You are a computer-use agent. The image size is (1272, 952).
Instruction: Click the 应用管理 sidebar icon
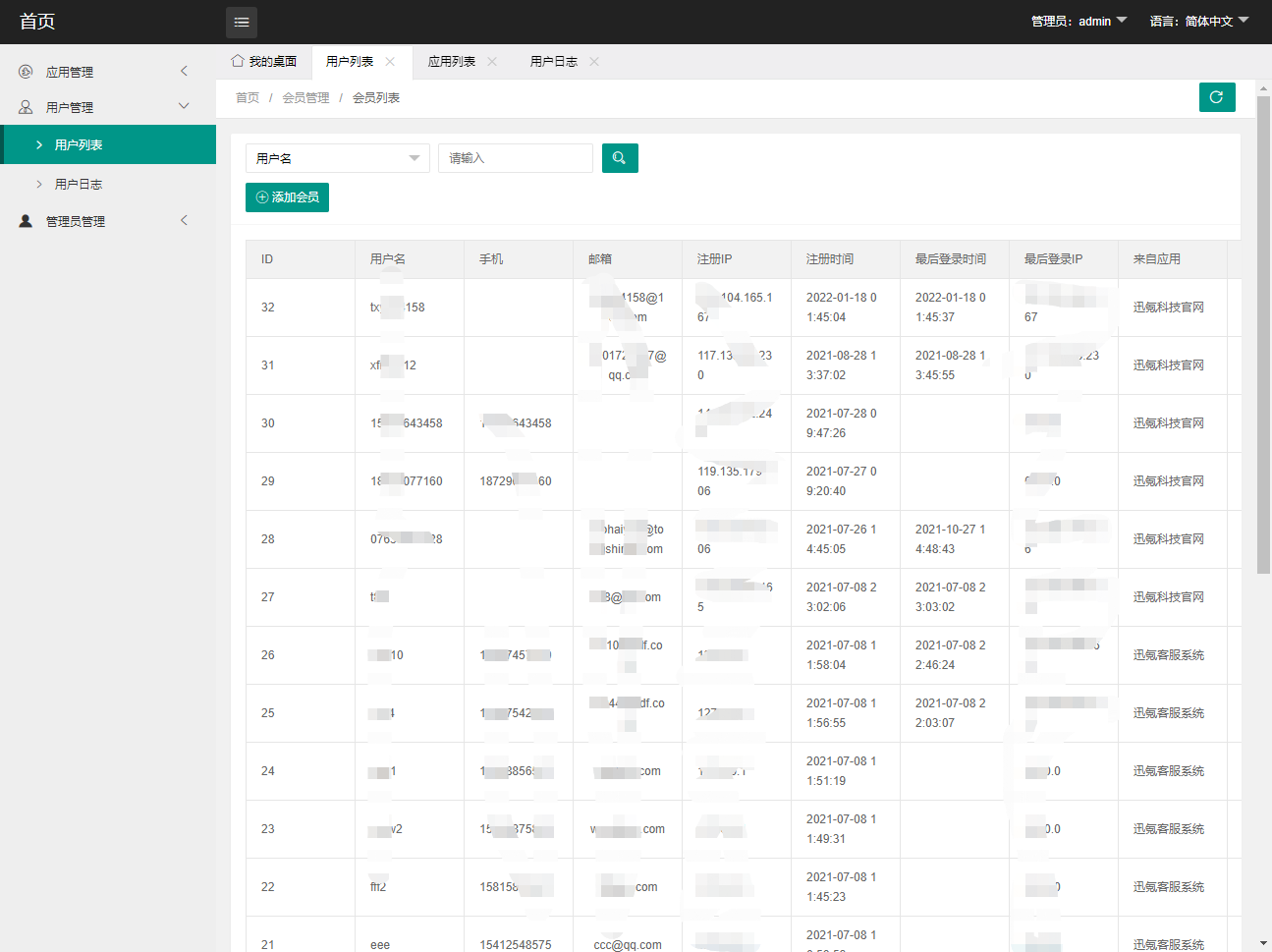coord(26,72)
